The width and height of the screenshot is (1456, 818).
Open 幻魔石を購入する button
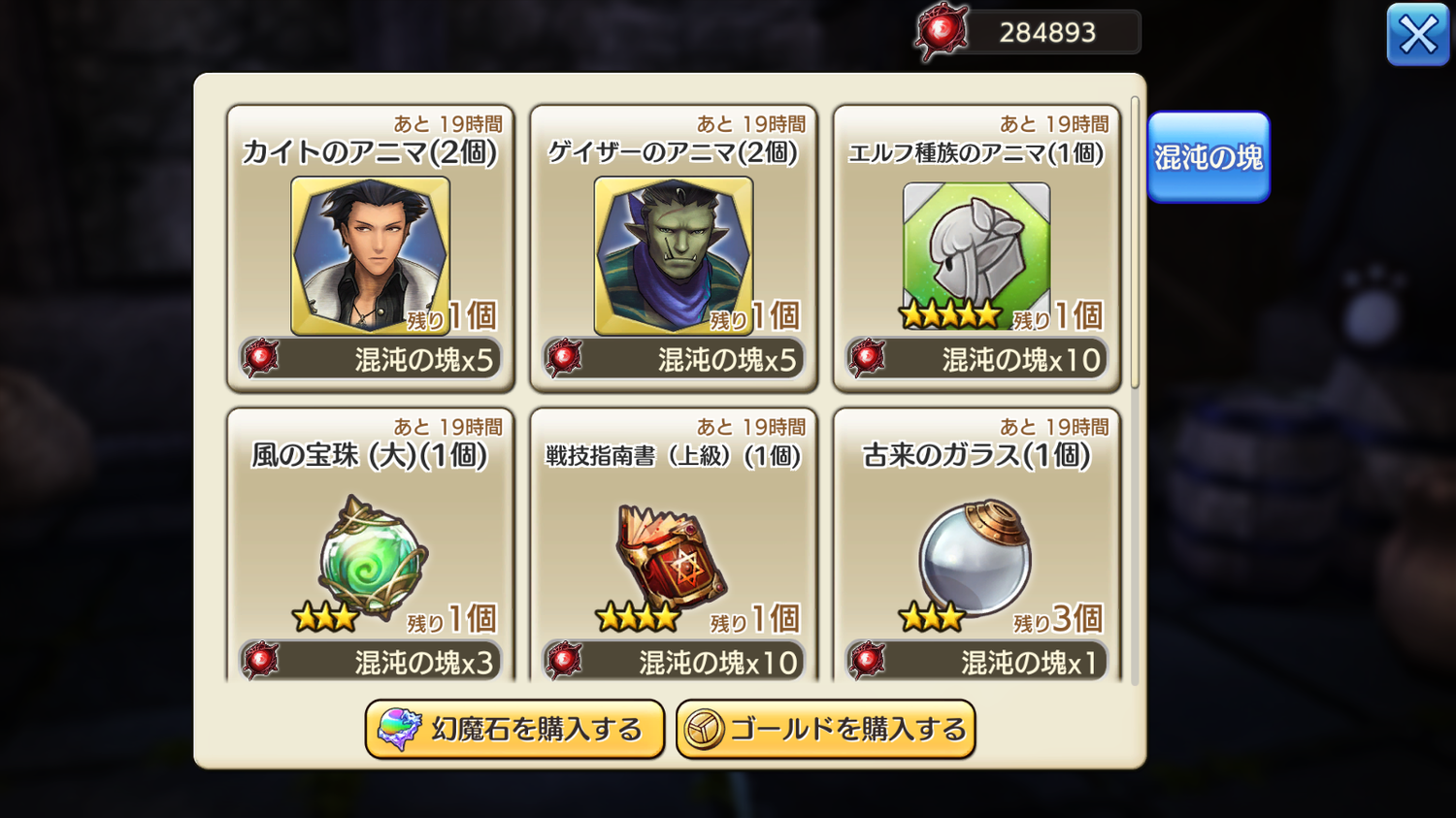[514, 729]
